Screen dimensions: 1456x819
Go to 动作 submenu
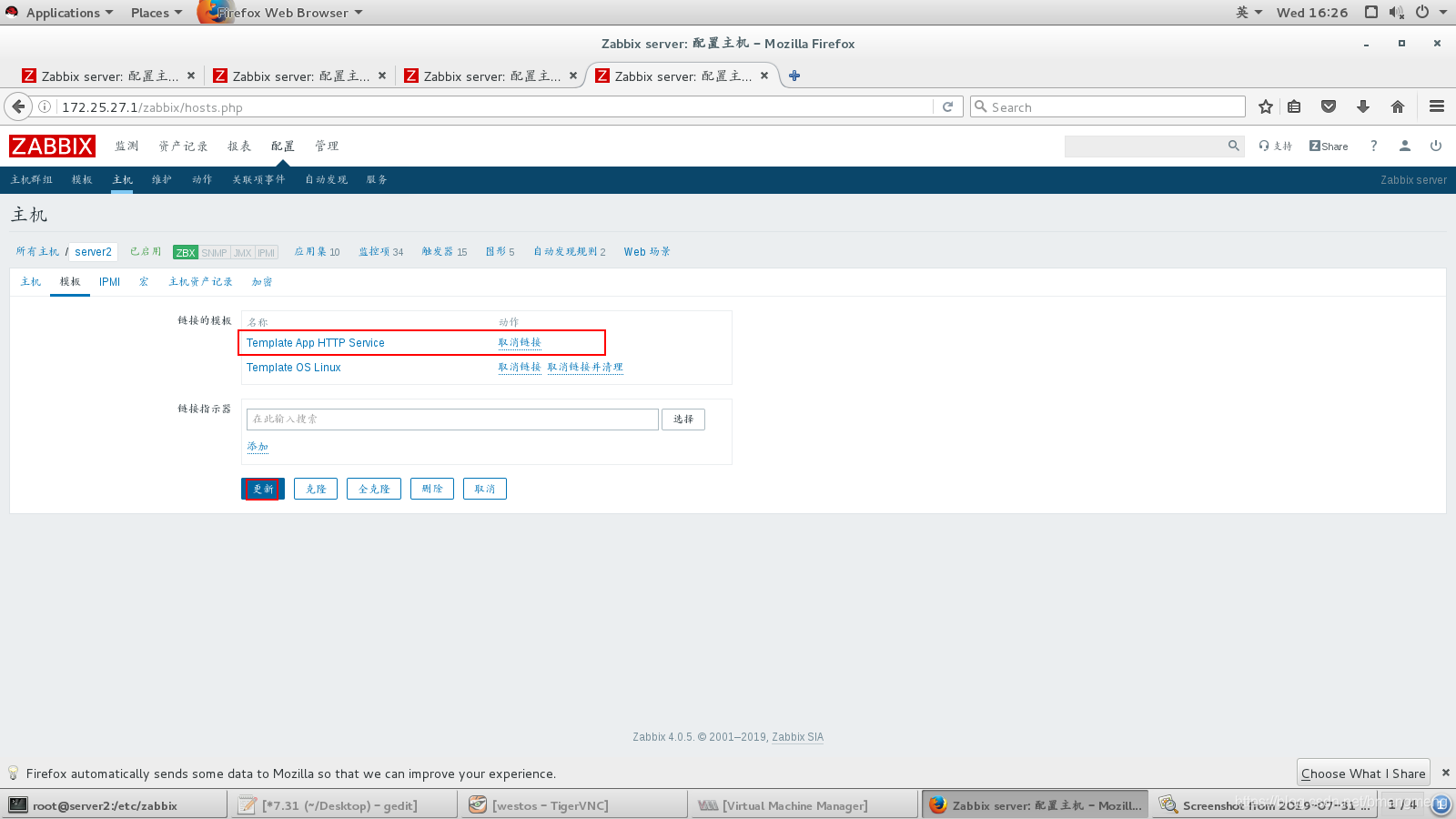click(202, 179)
